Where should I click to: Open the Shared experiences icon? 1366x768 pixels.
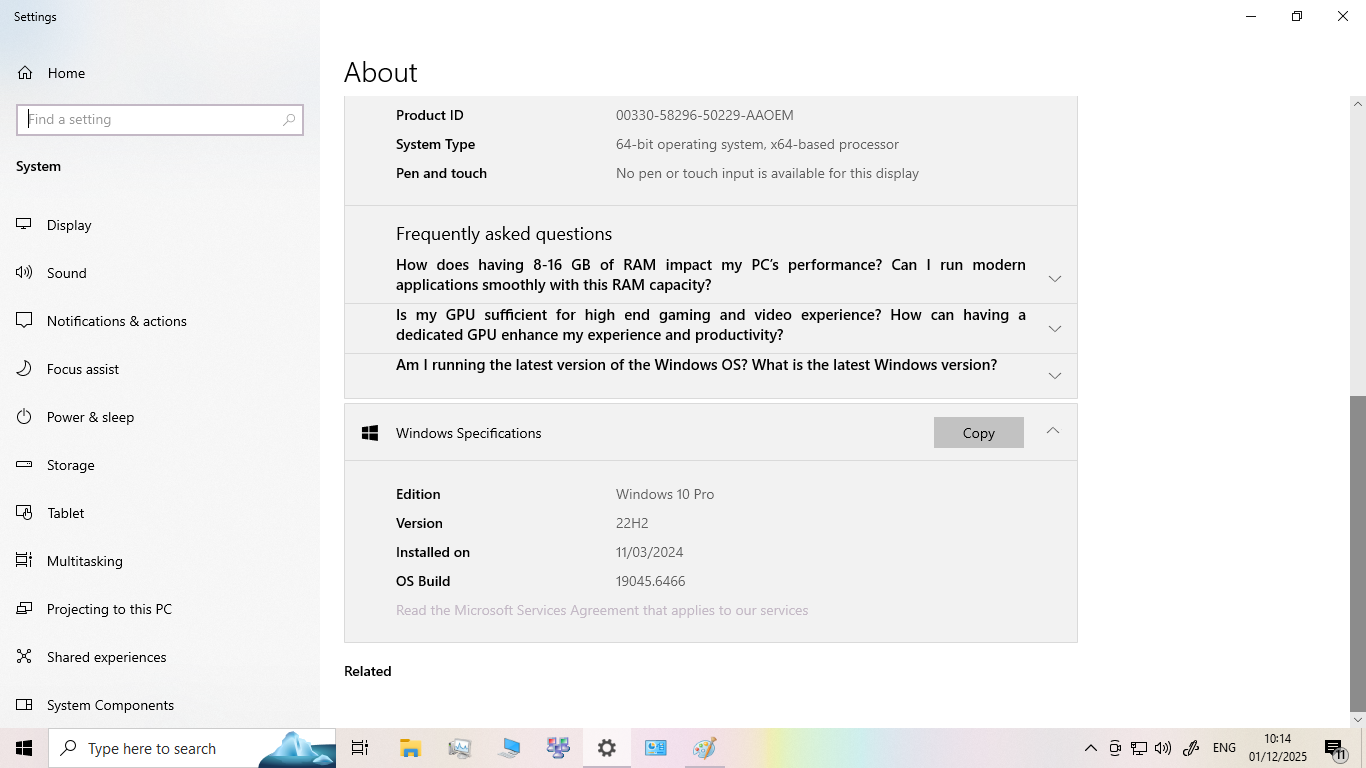[25, 657]
